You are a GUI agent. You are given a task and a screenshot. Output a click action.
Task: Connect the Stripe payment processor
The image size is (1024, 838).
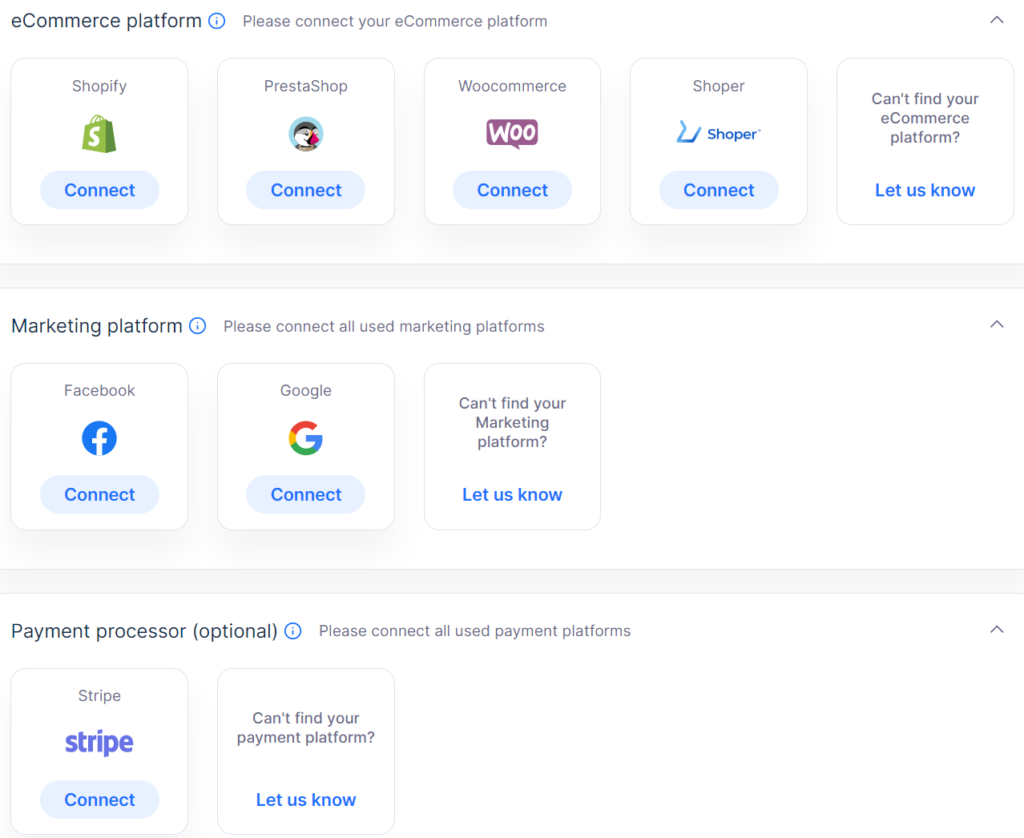tap(99, 799)
